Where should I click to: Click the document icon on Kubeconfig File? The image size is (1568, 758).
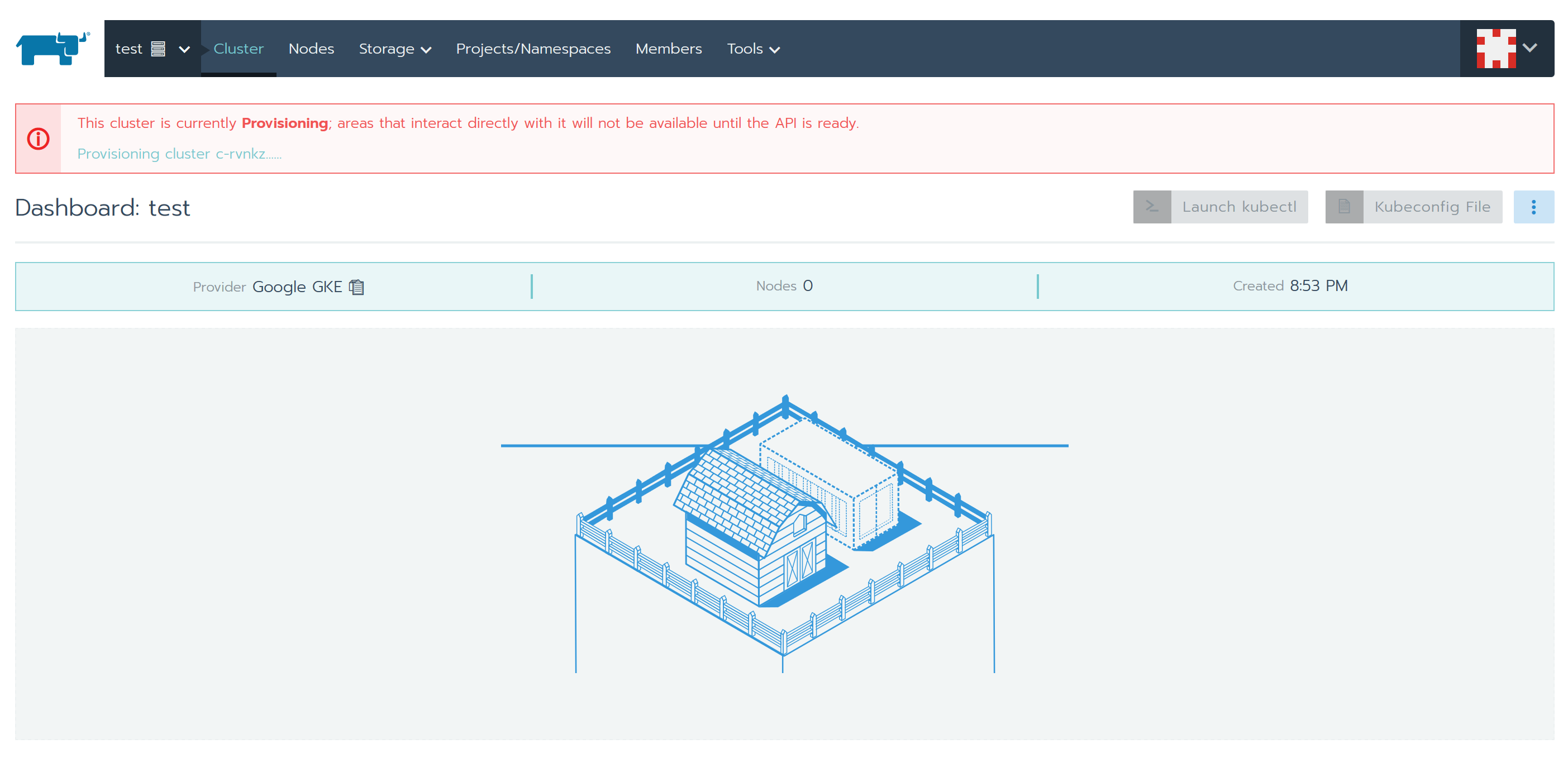pyautogui.click(x=1344, y=207)
